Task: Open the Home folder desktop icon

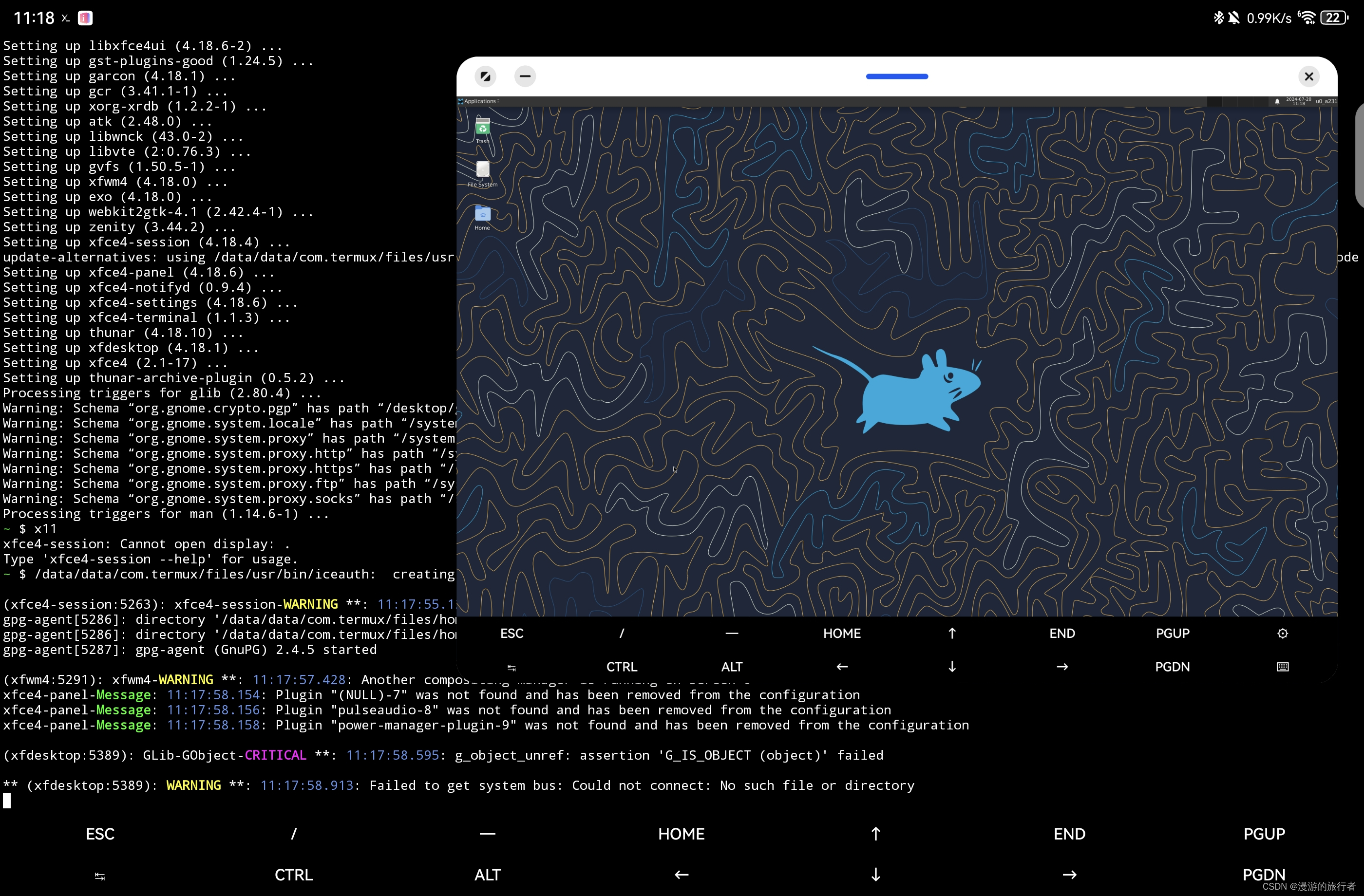Action: 483,217
